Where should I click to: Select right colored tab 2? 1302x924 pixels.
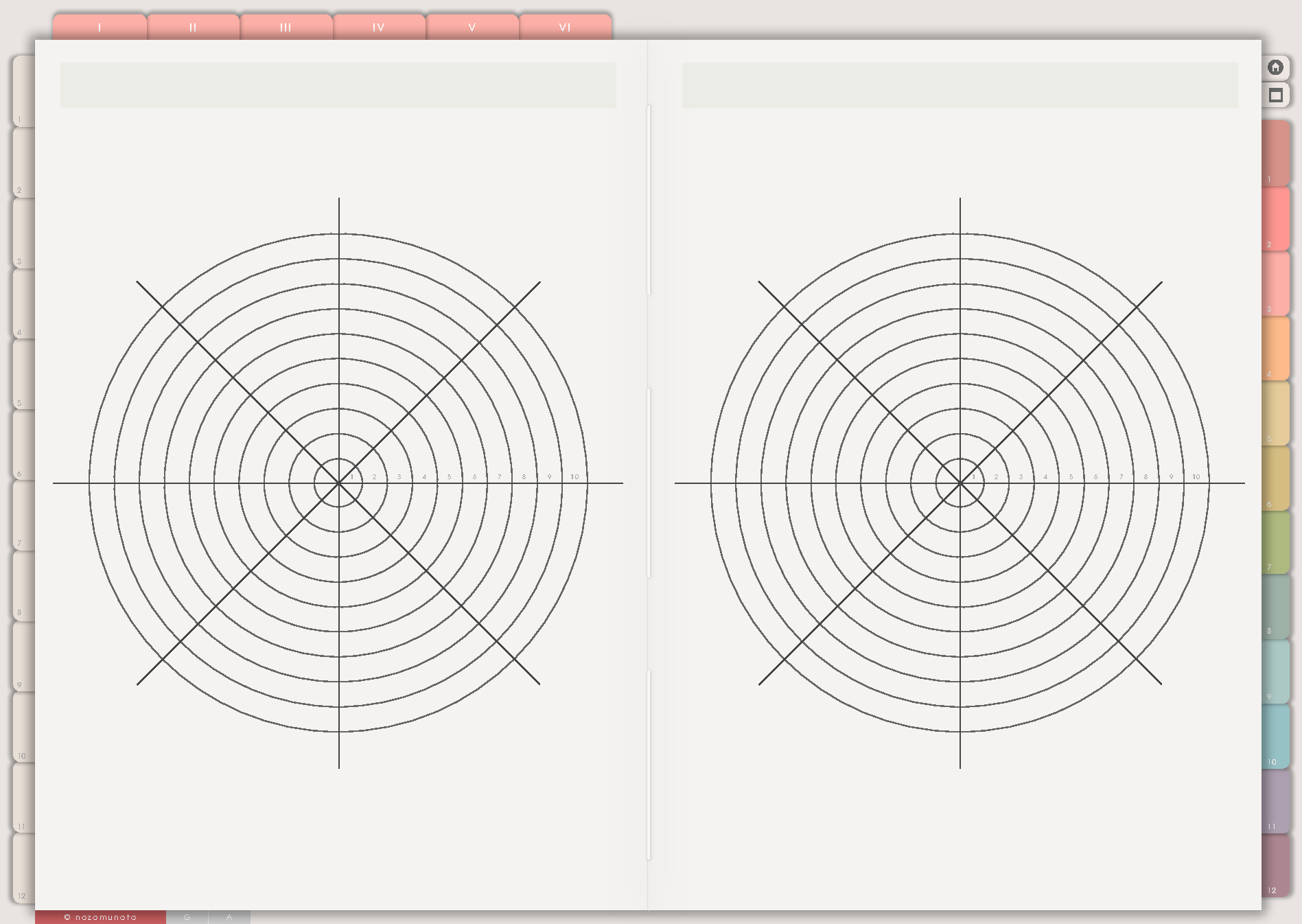[x=1275, y=218]
